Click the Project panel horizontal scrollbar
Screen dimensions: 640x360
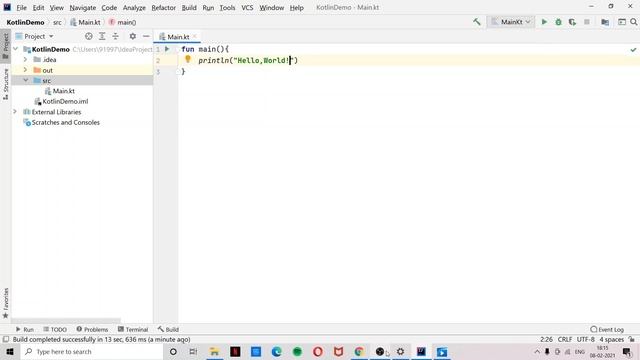click(x=66, y=321)
